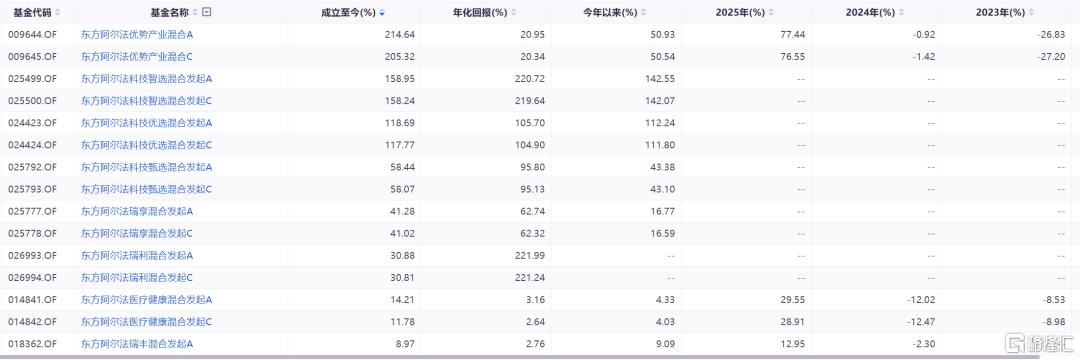
Task: Select fund code 025793.OF
Action: (32, 189)
